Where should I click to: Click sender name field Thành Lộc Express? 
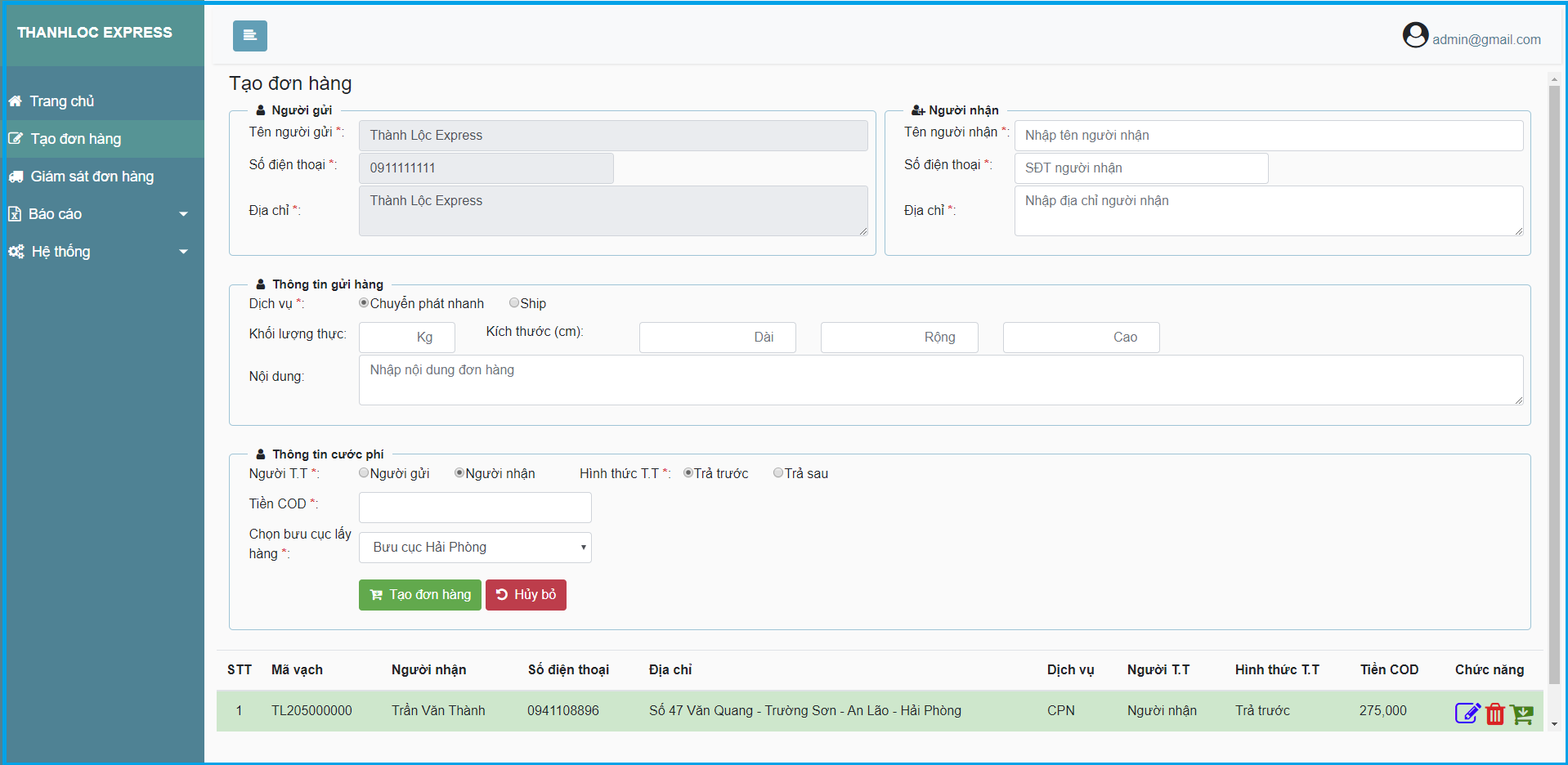[613, 136]
